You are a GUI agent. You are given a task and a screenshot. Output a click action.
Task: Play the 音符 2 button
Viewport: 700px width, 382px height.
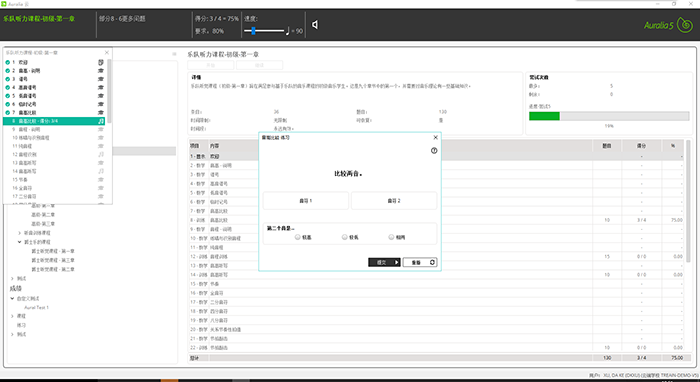tap(394, 201)
